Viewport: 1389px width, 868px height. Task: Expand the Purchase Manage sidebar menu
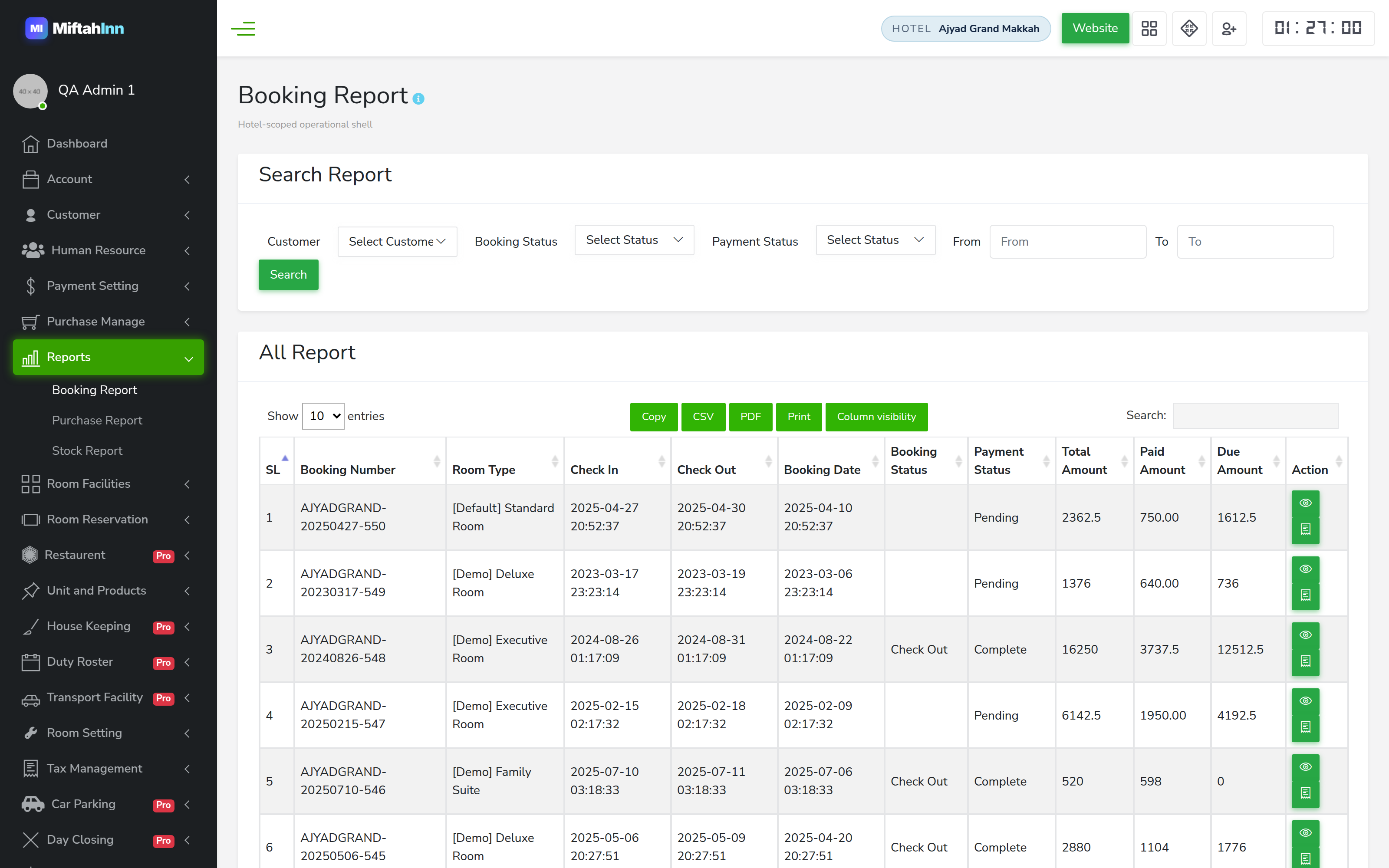pyautogui.click(x=108, y=322)
